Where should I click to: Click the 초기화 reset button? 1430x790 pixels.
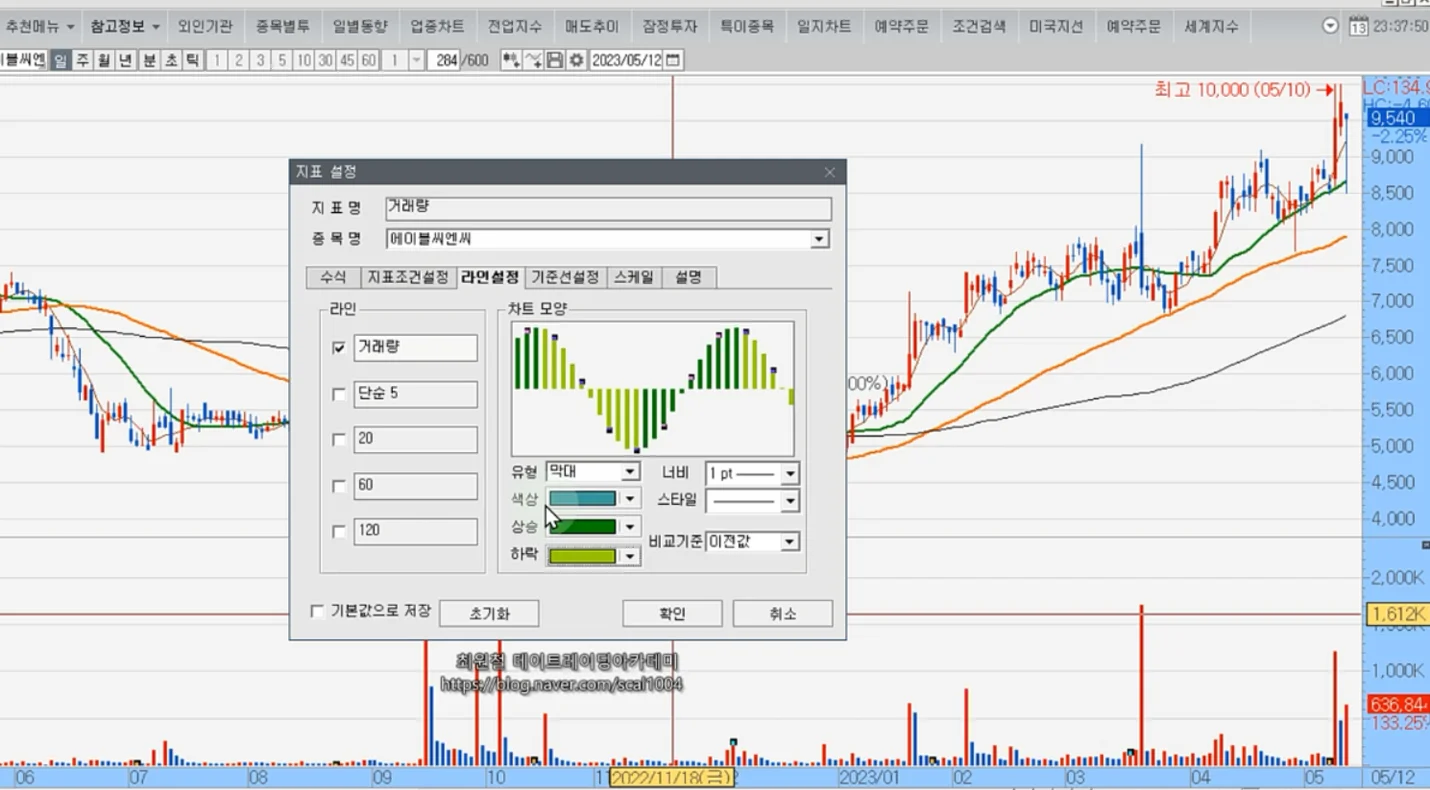click(x=489, y=613)
